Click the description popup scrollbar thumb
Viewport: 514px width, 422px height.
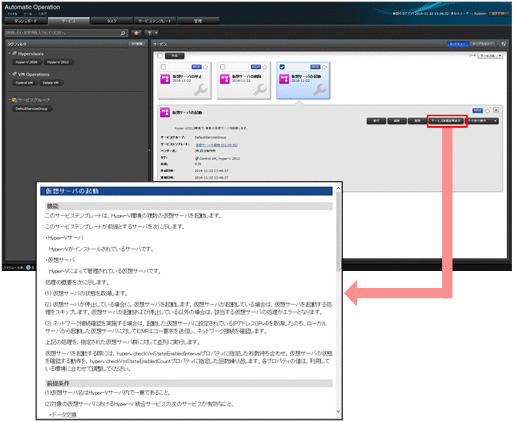tap(338, 231)
